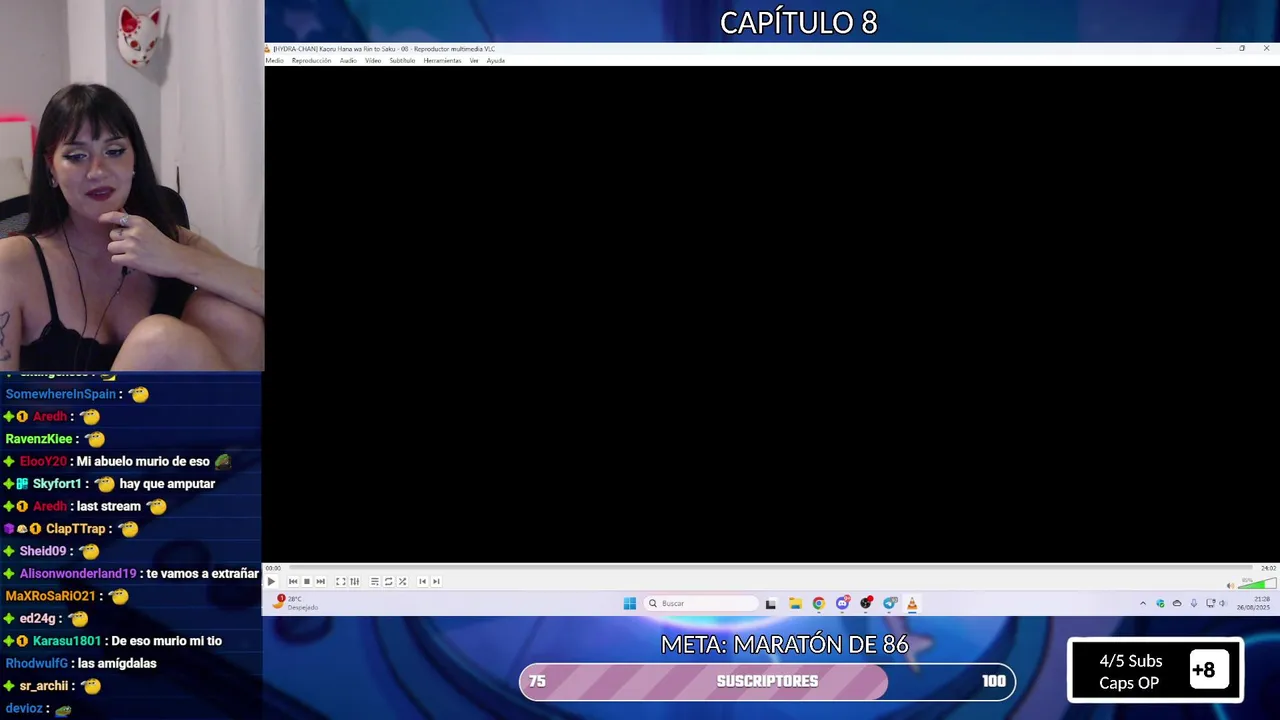Mute audio via VLC speaker icon
1280x720 pixels.
point(1230,586)
